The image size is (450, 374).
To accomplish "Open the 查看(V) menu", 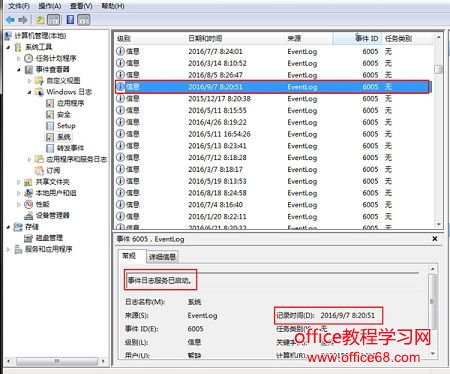I will pyautogui.click(x=81, y=6).
